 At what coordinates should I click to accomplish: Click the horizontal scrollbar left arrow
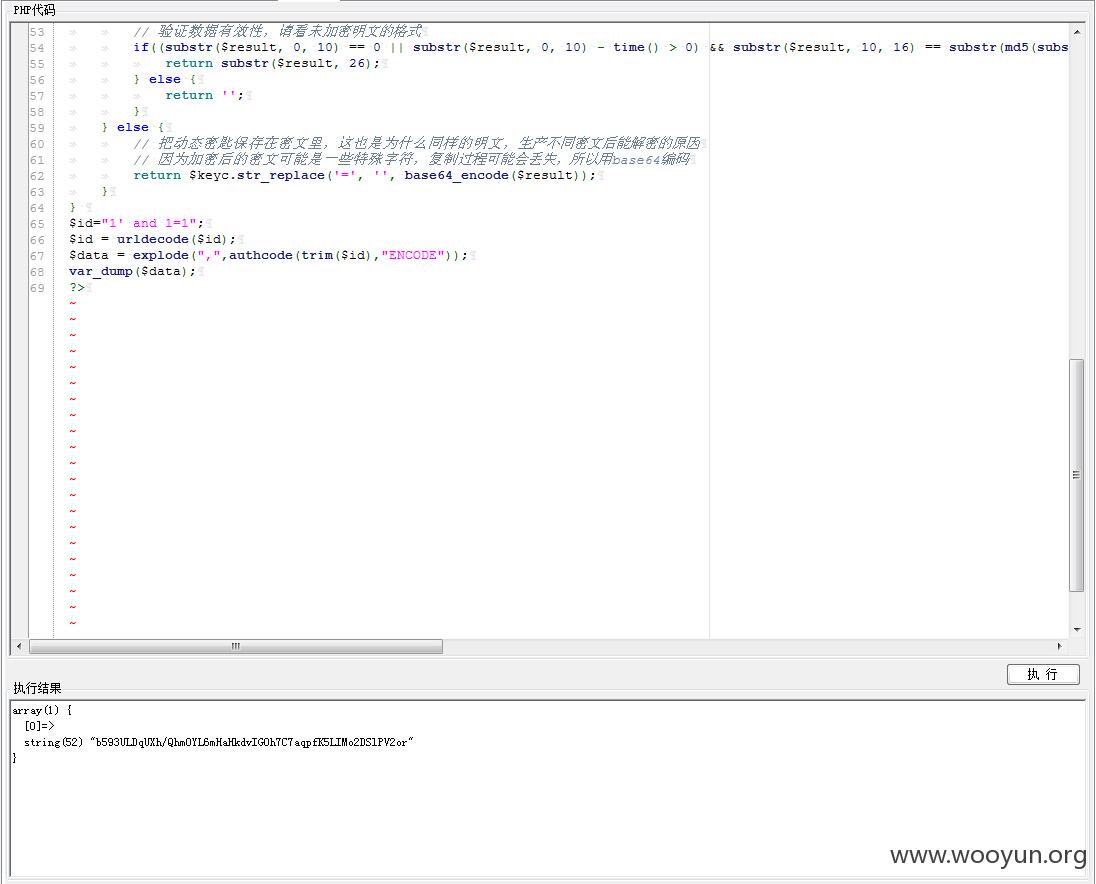click(x=18, y=647)
